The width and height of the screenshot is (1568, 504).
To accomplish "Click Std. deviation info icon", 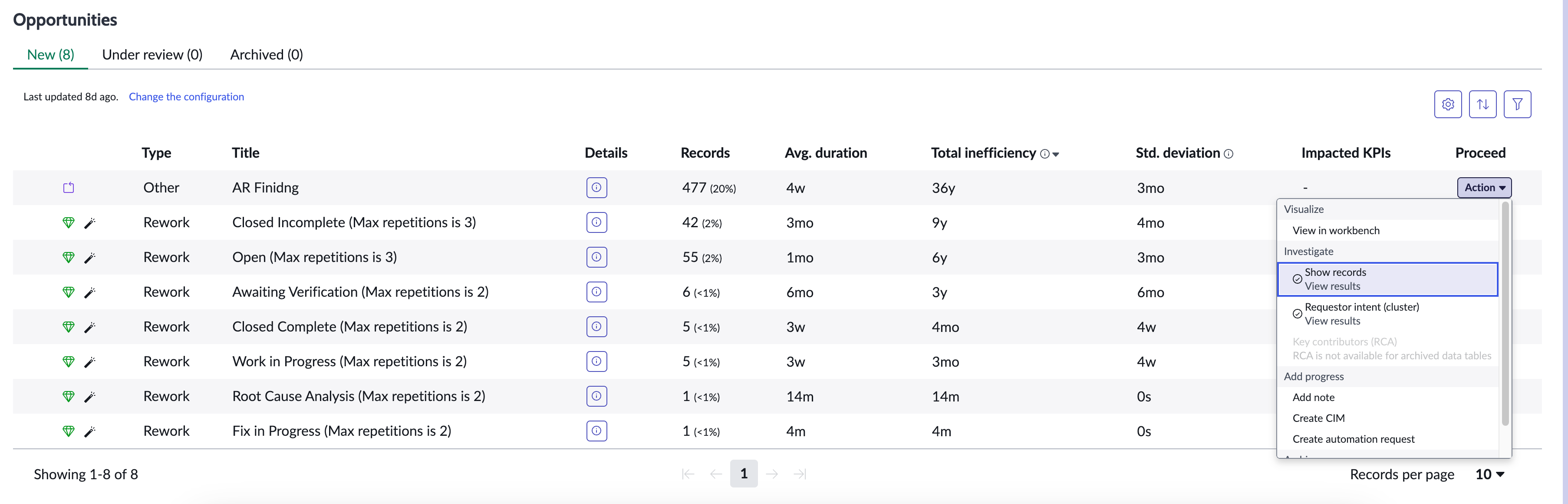I will (1229, 154).
